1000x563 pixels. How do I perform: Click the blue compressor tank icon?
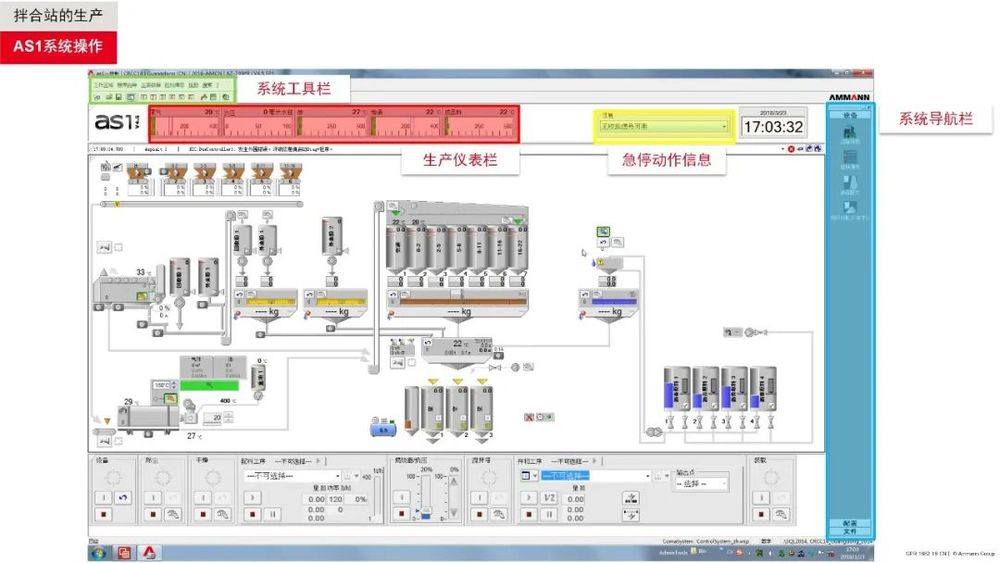(x=383, y=427)
